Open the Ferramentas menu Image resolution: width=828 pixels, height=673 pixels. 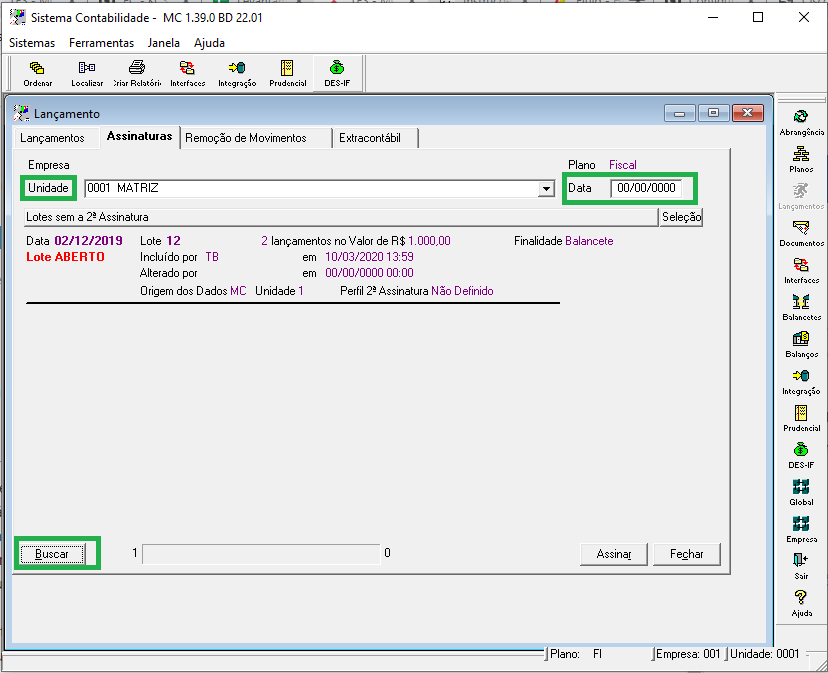pyautogui.click(x=101, y=43)
